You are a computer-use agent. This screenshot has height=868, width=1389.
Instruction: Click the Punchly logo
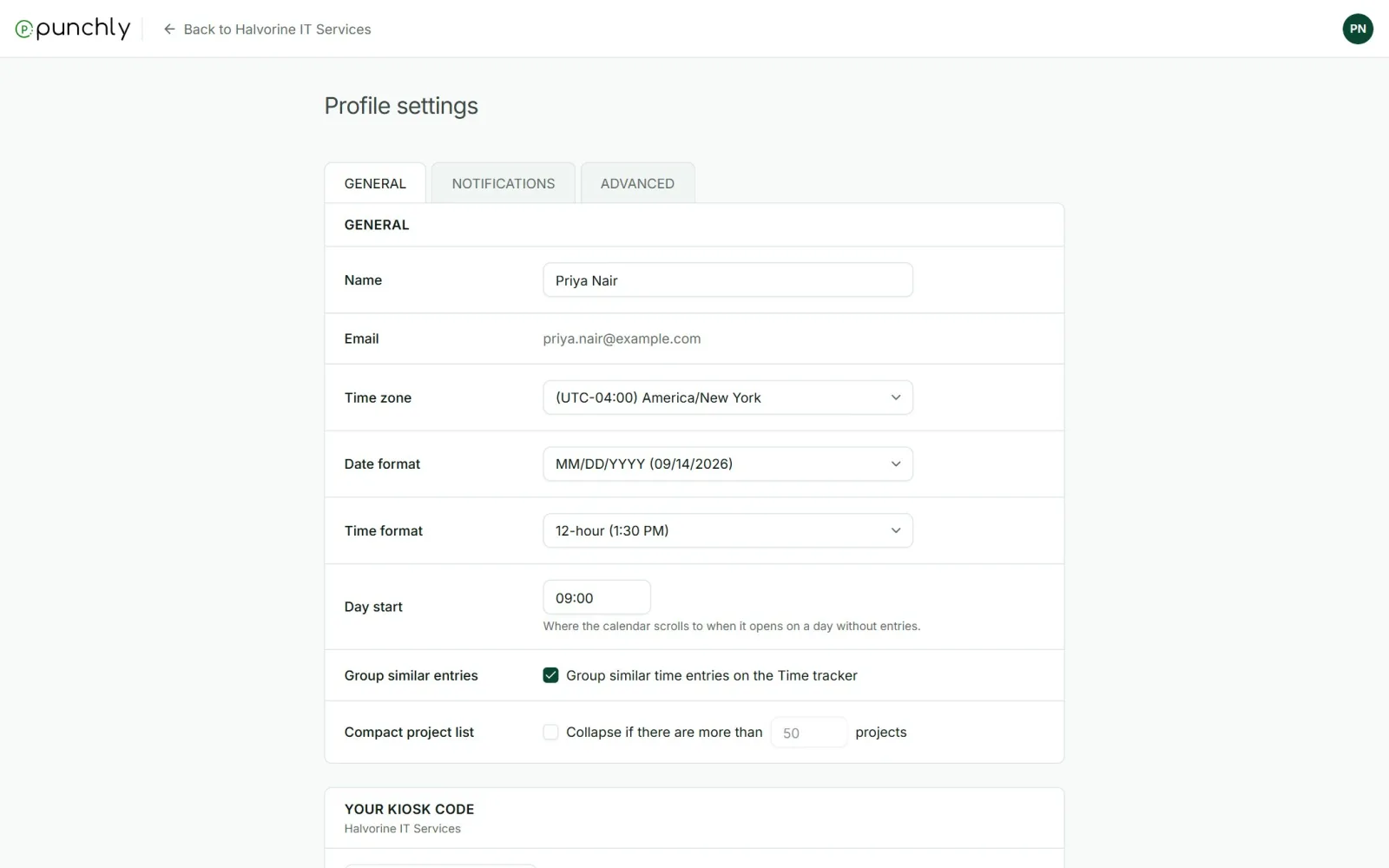73,29
